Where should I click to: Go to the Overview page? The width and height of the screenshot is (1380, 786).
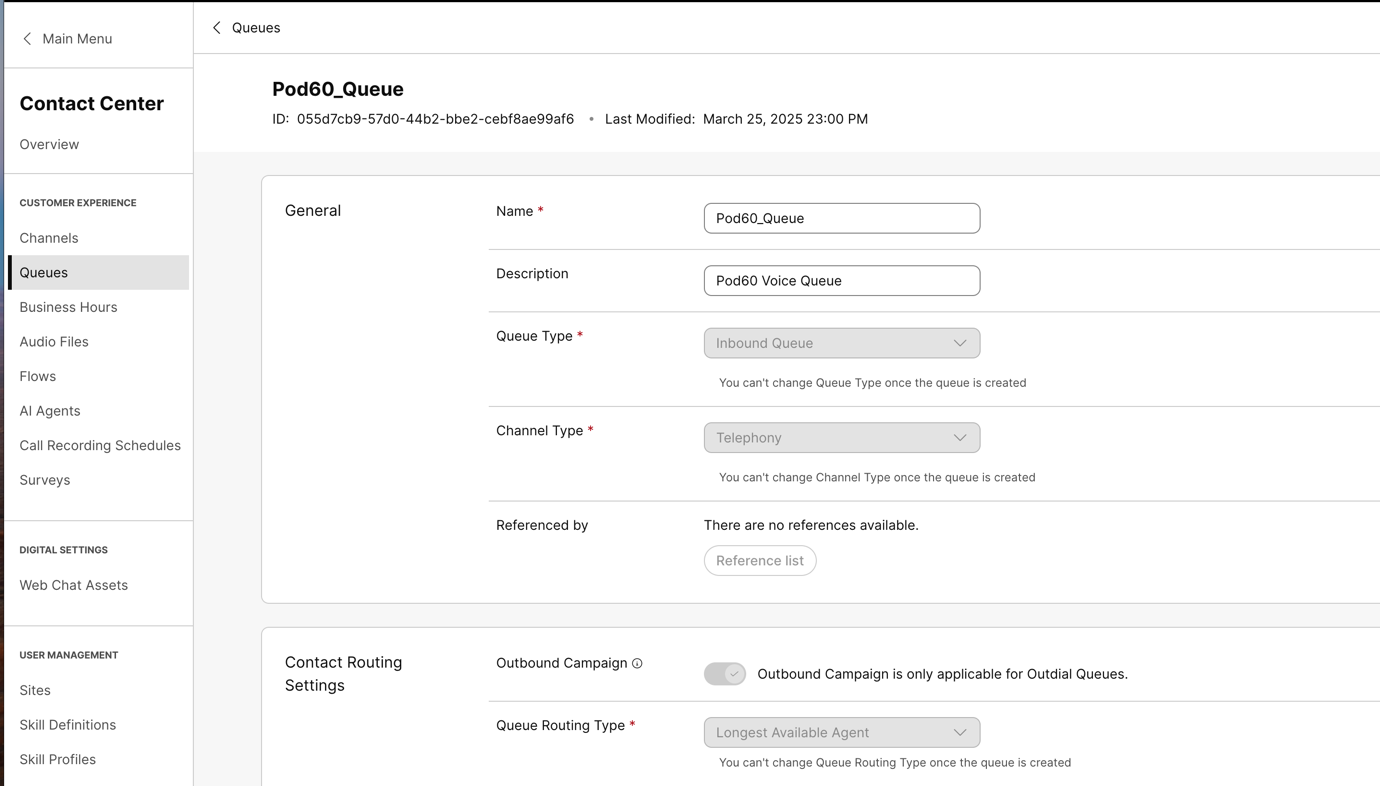[x=49, y=144]
